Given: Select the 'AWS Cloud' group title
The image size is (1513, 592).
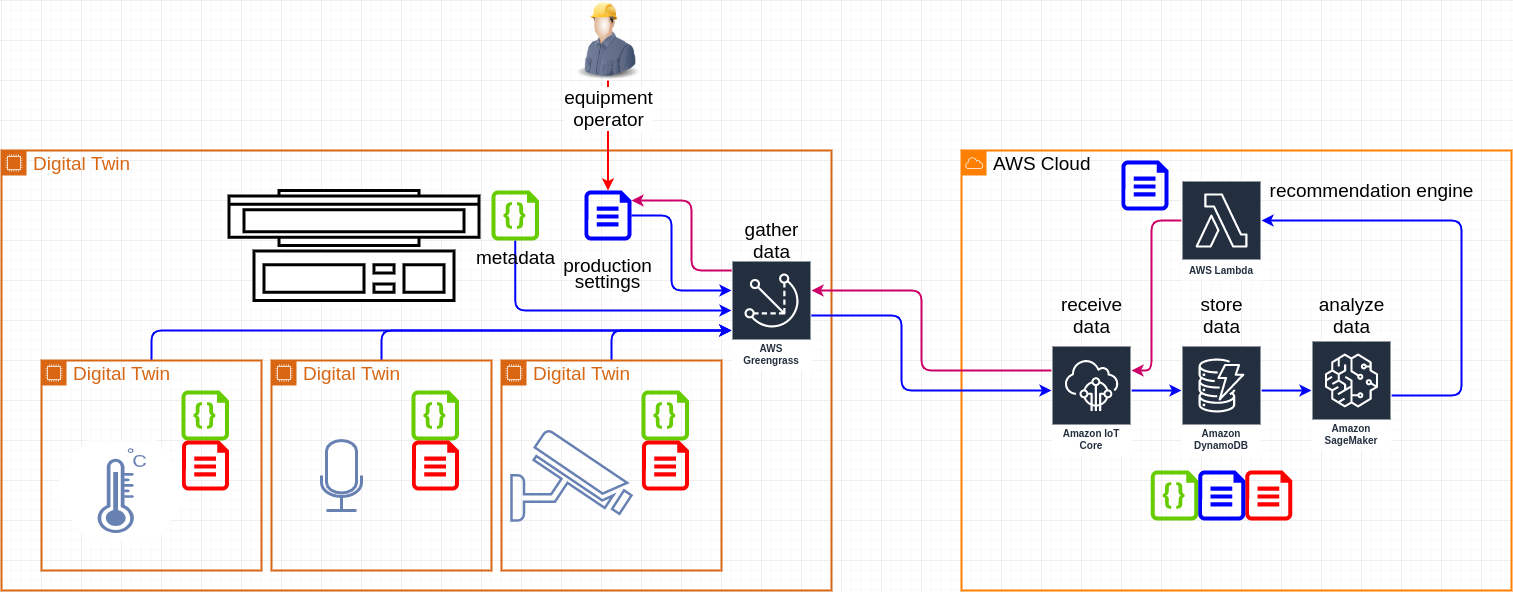Looking at the screenshot, I should coord(1041,164).
